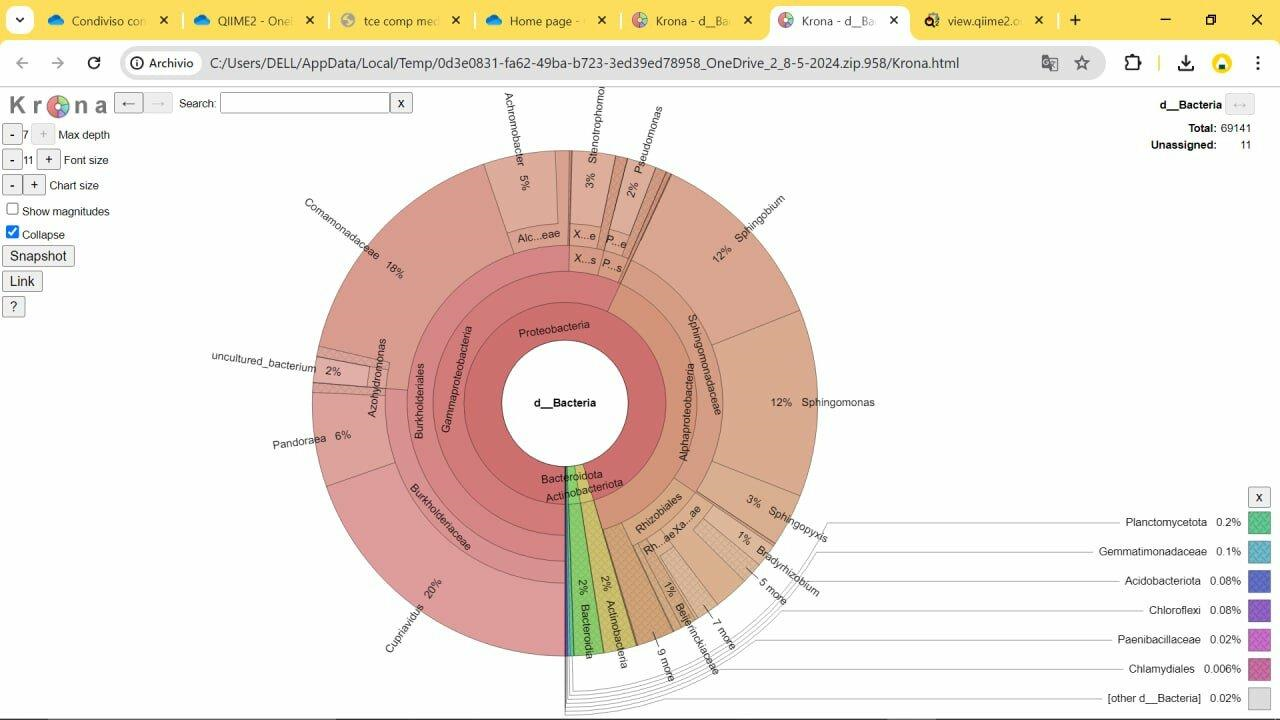Open the Chrome three-dot menu
Image resolution: width=1280 pixels, height=720 pixels.
coord(1258,63)
